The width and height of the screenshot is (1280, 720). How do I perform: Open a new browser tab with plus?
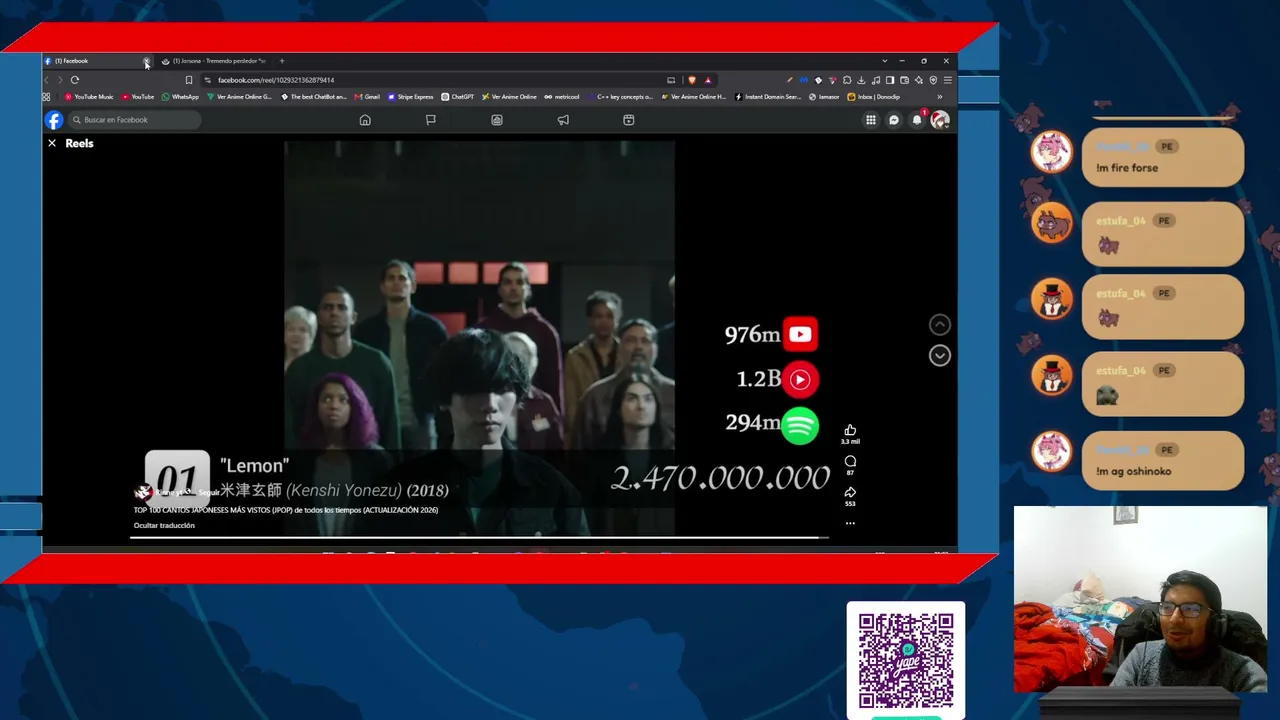(282, 61)
